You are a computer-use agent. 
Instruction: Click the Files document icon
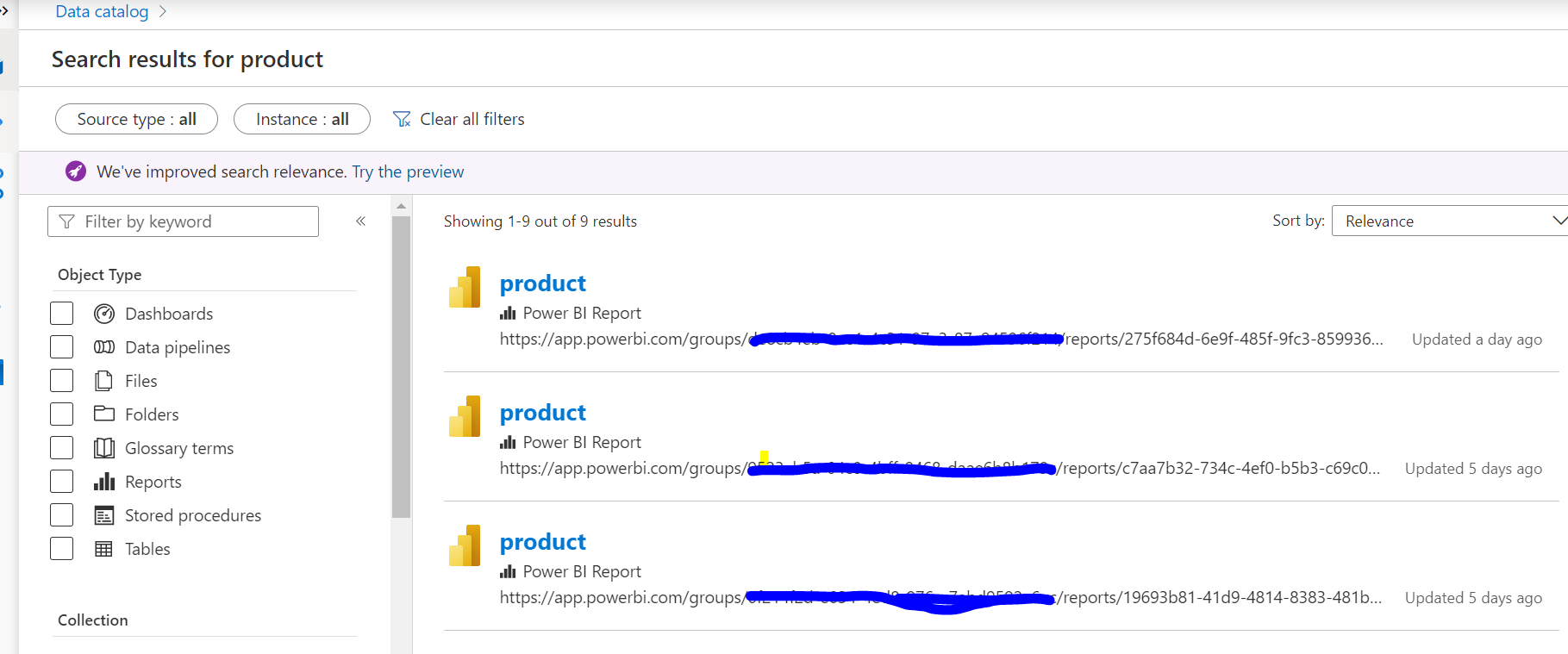pyautogui.click(x=103, y=381)
